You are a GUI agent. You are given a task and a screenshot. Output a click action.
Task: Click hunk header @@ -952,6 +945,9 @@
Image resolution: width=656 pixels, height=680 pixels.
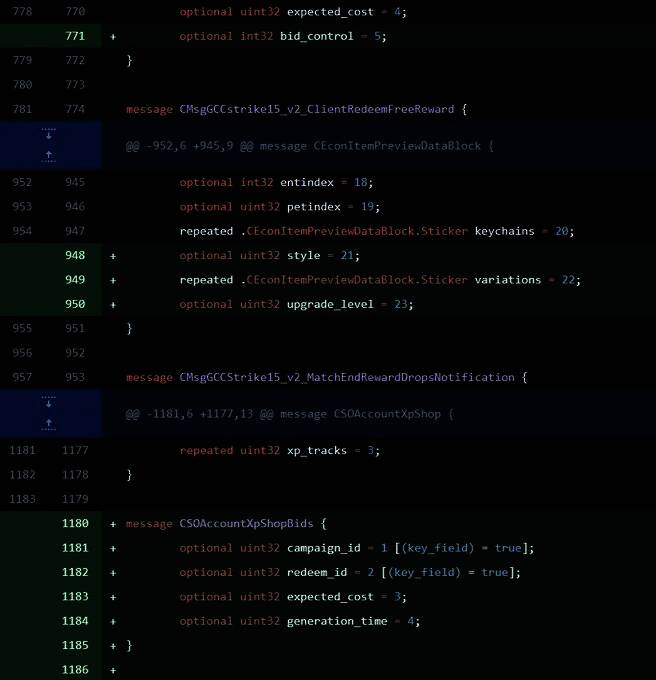point(310,146)
